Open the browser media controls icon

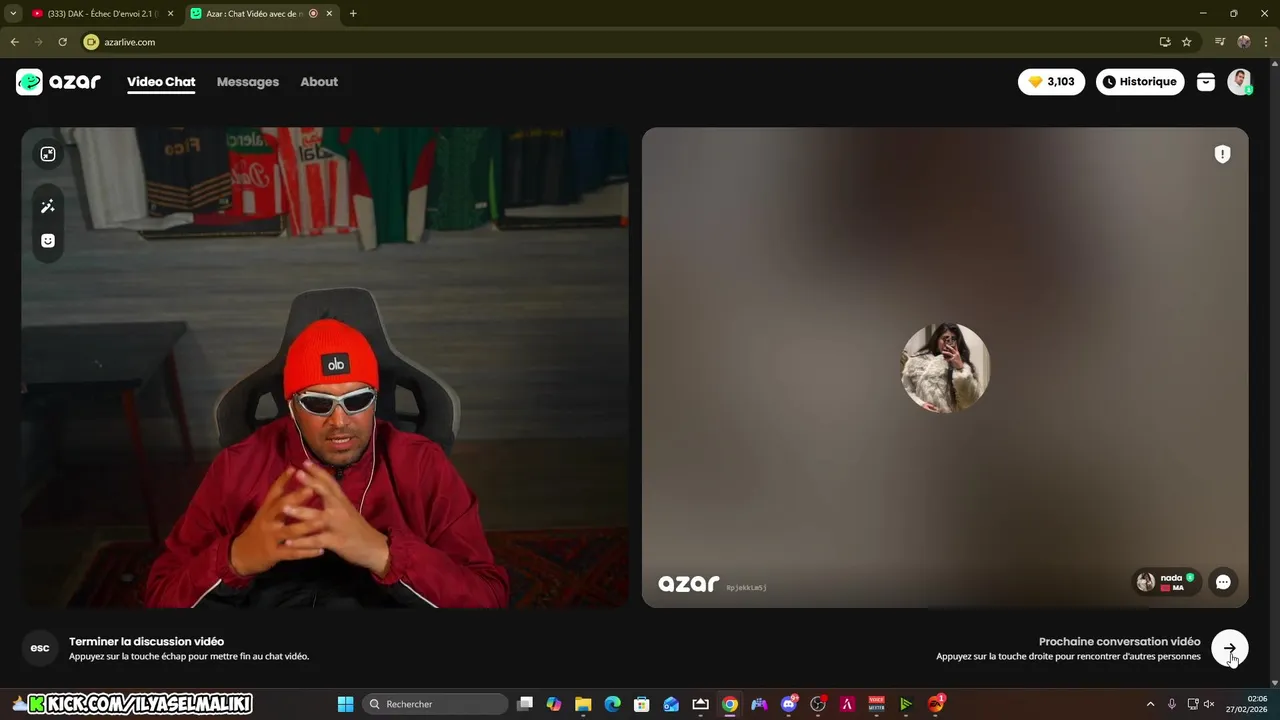pyautogui.click(x=1220, y=42)
